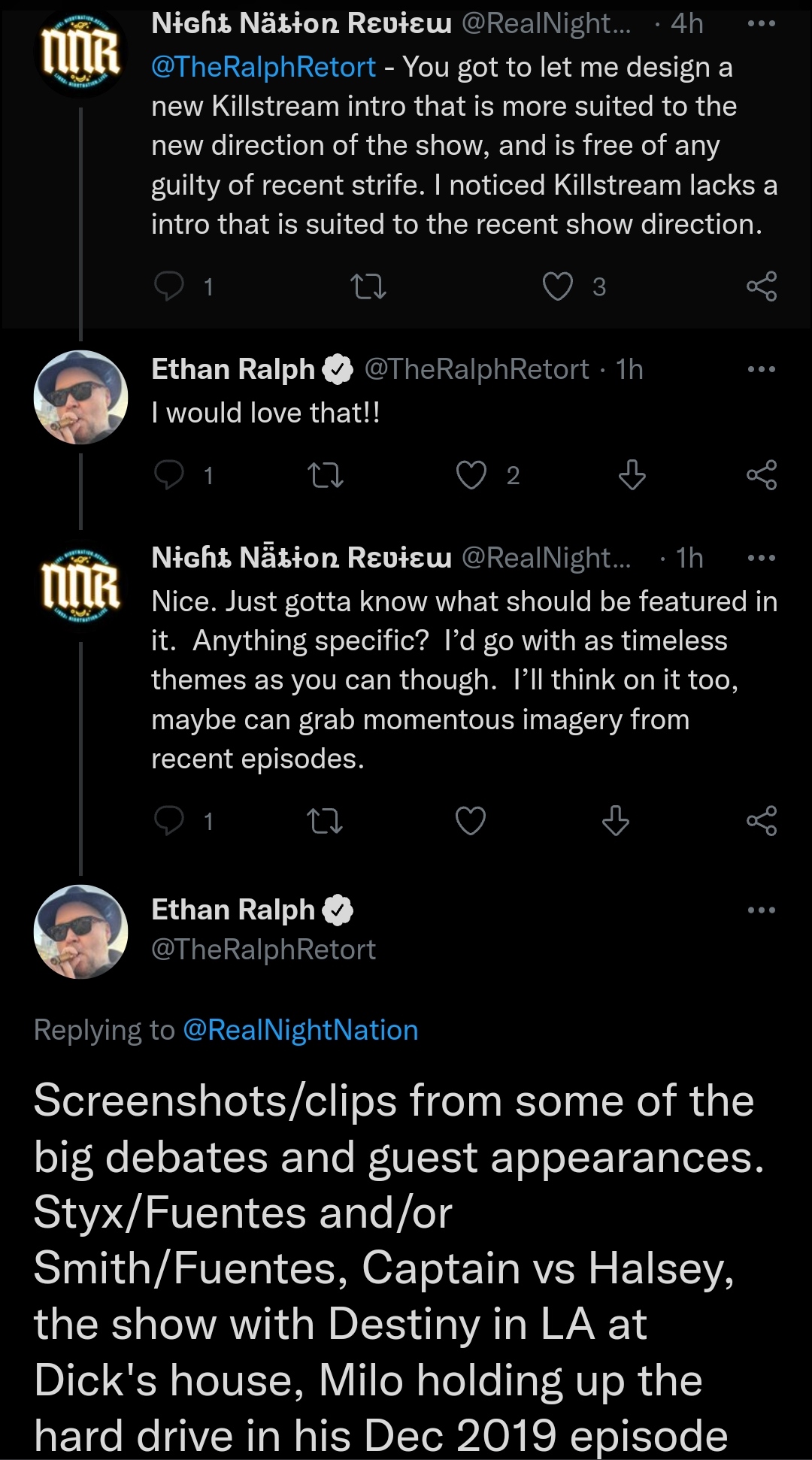Share the first Night Nation Review tweet
This screenshot has width=812, height=1460.
tap(762, 286)
